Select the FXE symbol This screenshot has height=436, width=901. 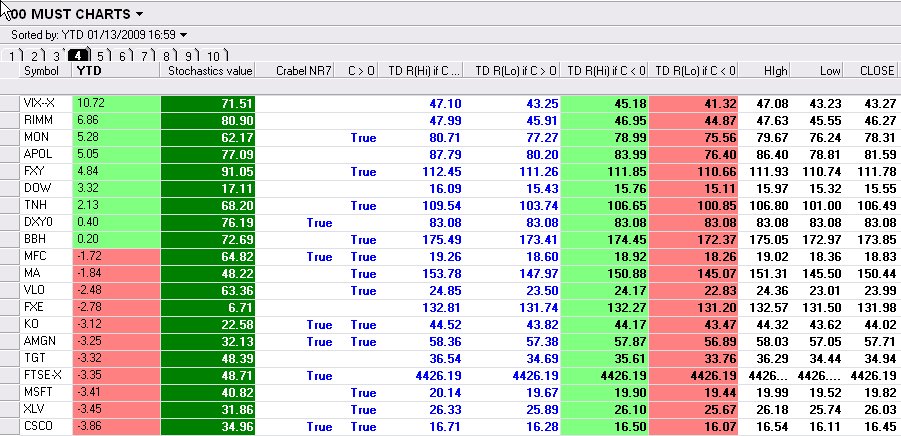tap(33, 307)
